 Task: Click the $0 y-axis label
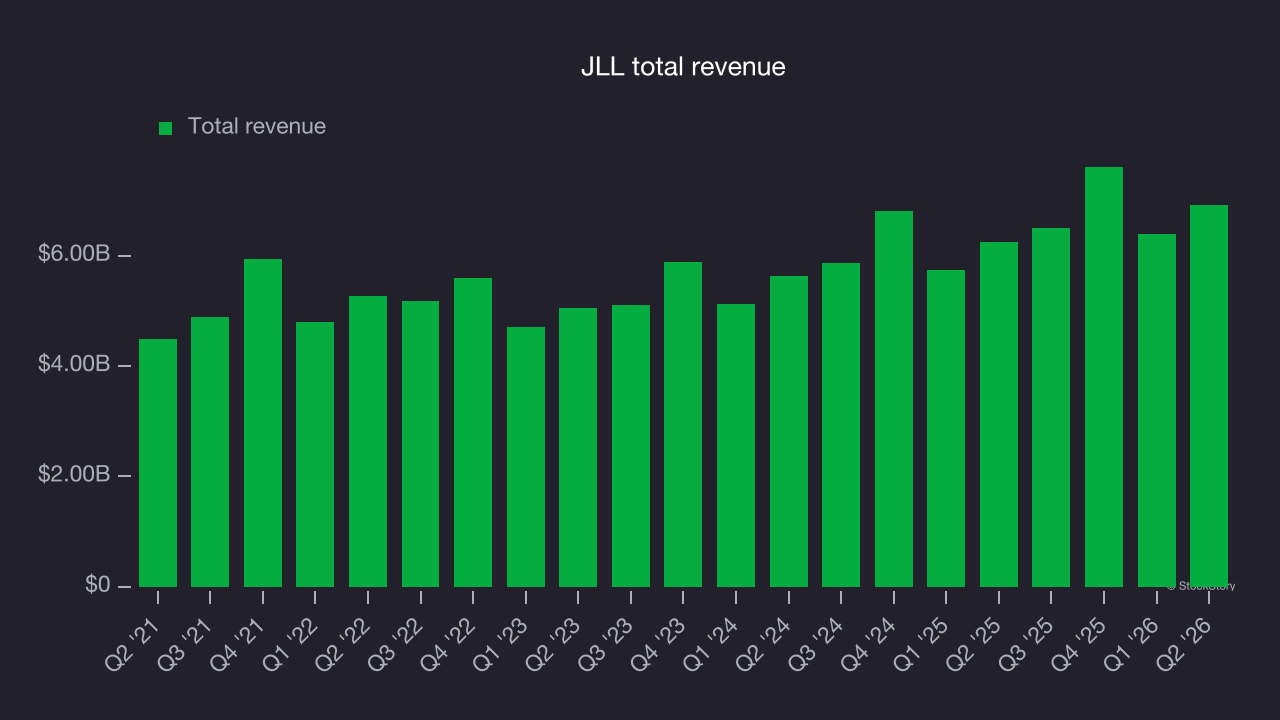tap(98, 585)
